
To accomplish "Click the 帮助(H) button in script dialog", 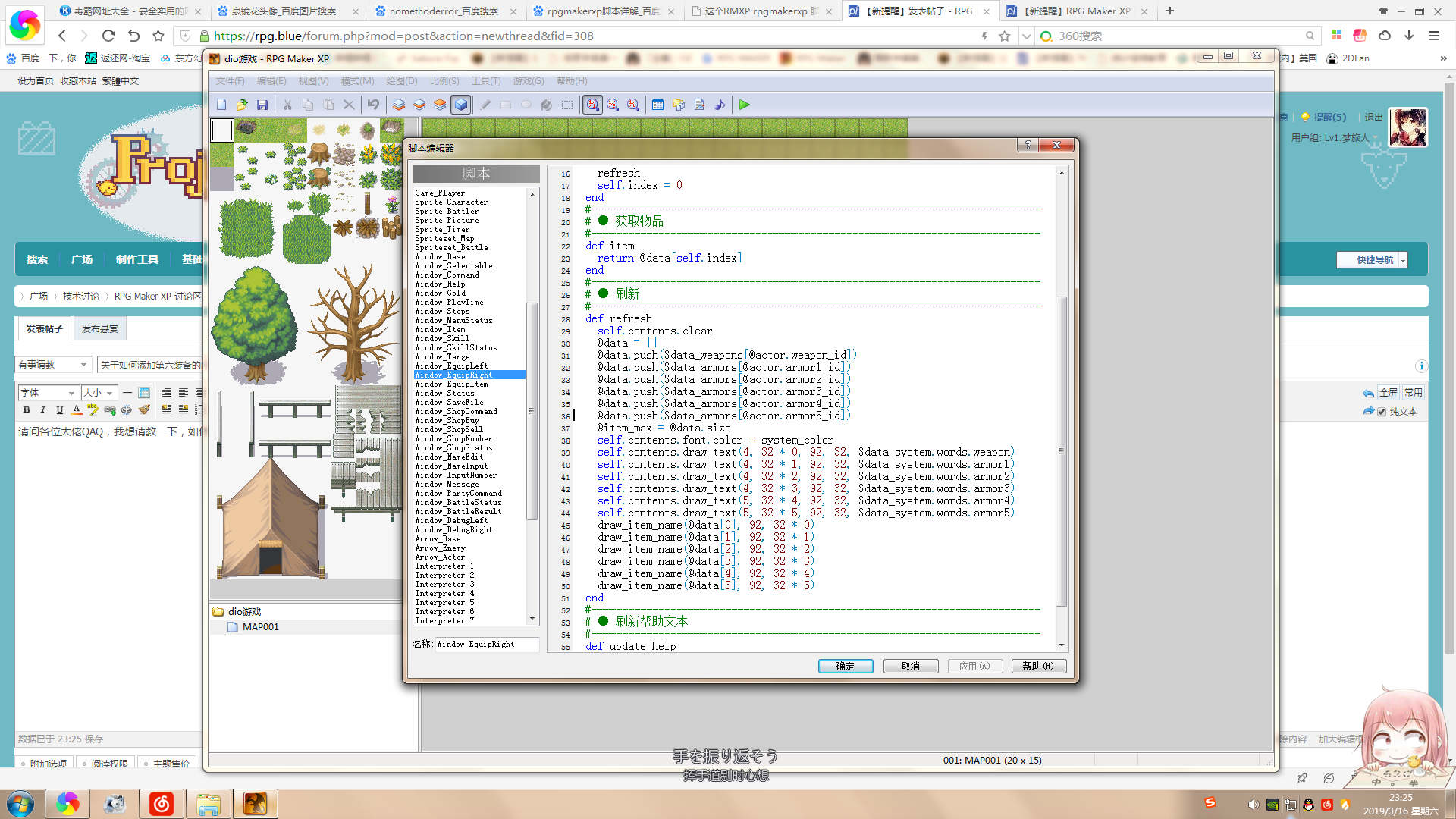I will pyautogui.click(x=1038, y=667).
